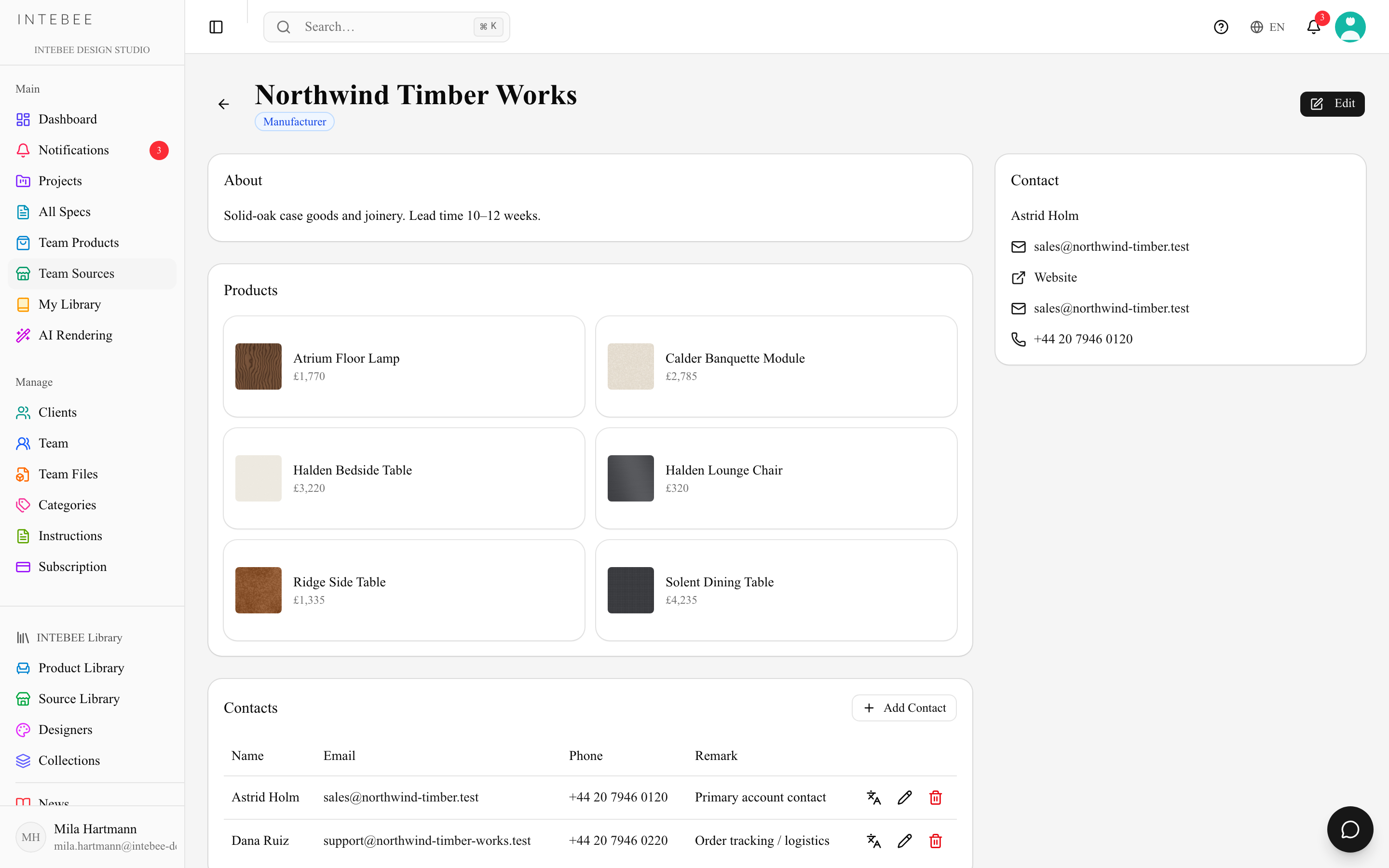1389x868 pixels.
Task: Click phone number +44 20 7946 0120 in Contact card
Action: tap(1083, 339)
